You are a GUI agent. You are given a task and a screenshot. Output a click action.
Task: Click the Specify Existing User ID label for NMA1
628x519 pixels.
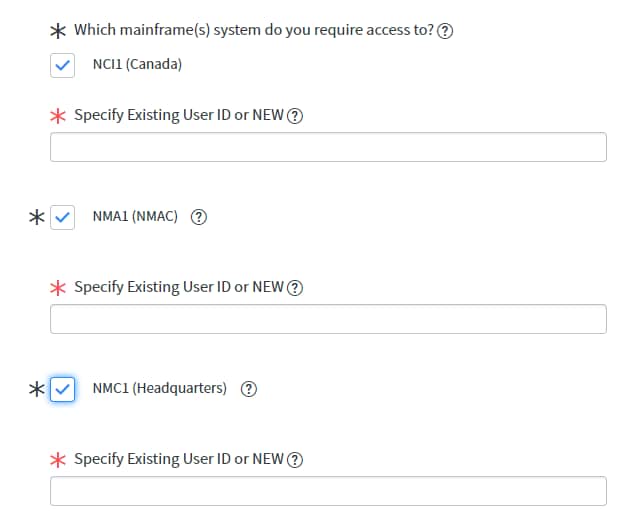(x=179, y=287)
